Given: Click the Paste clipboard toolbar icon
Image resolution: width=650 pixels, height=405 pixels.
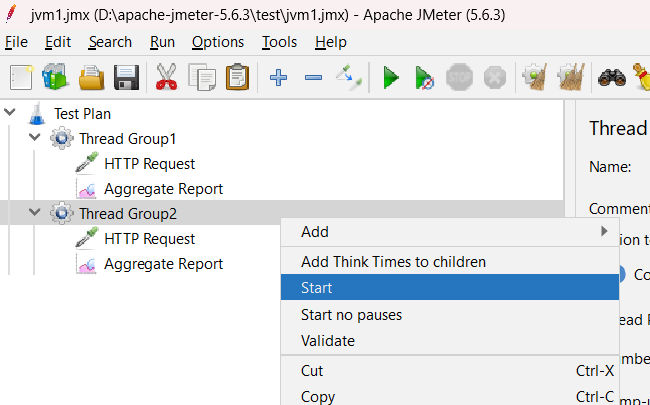Looking at the screenshot, I should click(238, 77).
